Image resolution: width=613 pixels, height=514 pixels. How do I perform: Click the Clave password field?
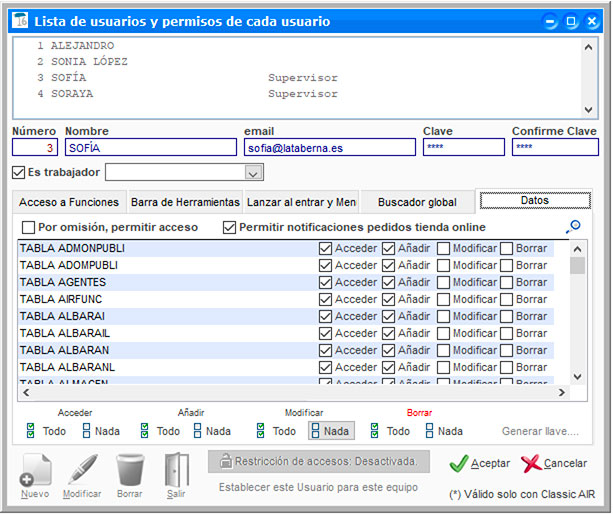464,147
